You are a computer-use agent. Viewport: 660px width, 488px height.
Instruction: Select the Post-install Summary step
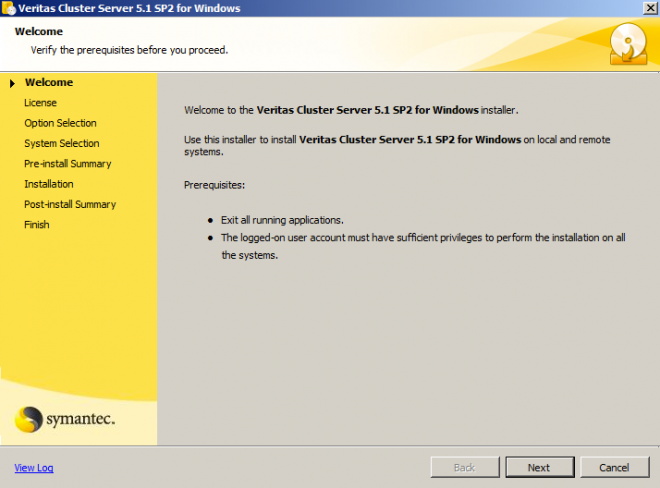70,204
